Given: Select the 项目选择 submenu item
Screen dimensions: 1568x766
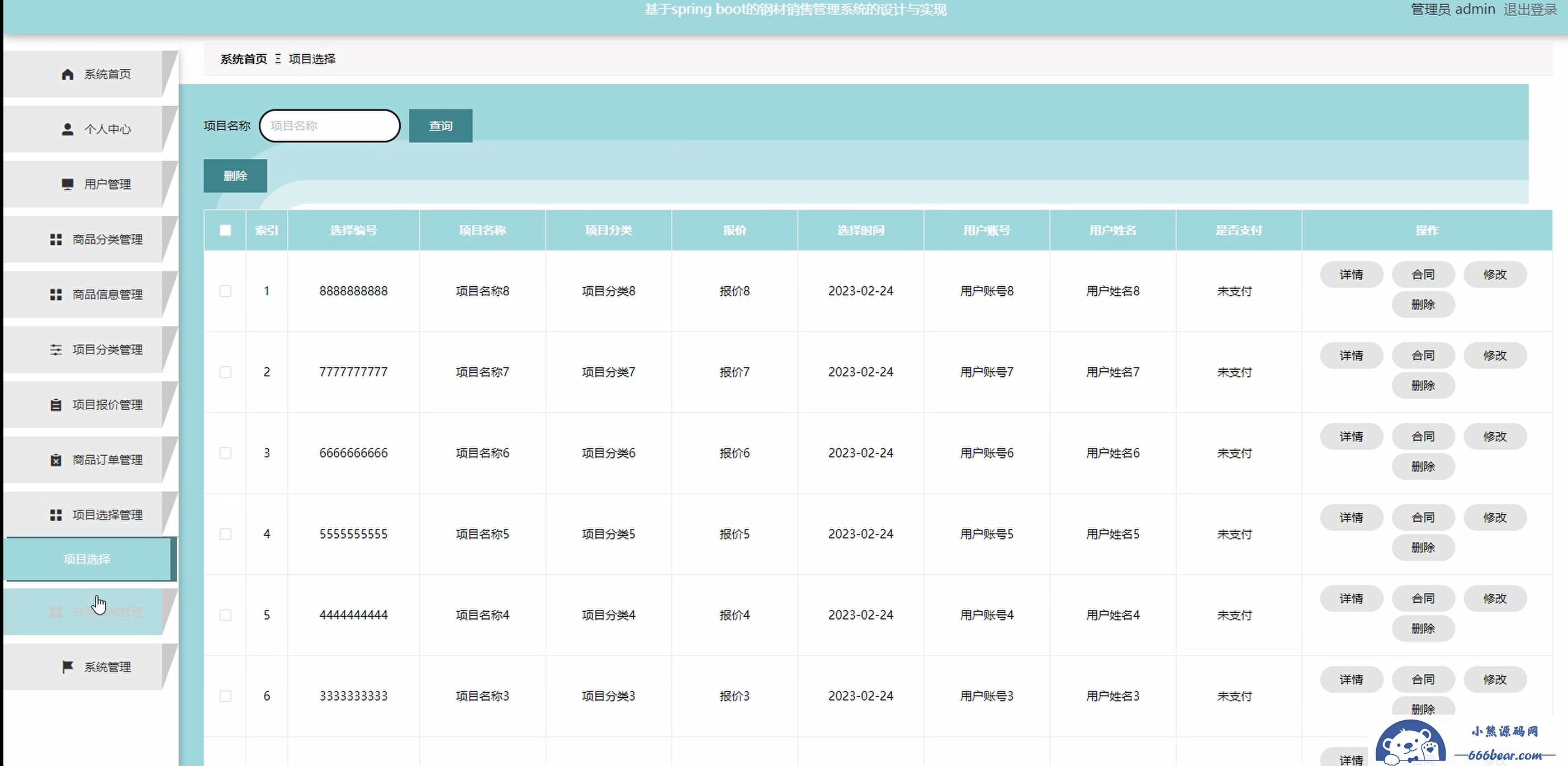Looking at the screenshot, I should (90, 559).
